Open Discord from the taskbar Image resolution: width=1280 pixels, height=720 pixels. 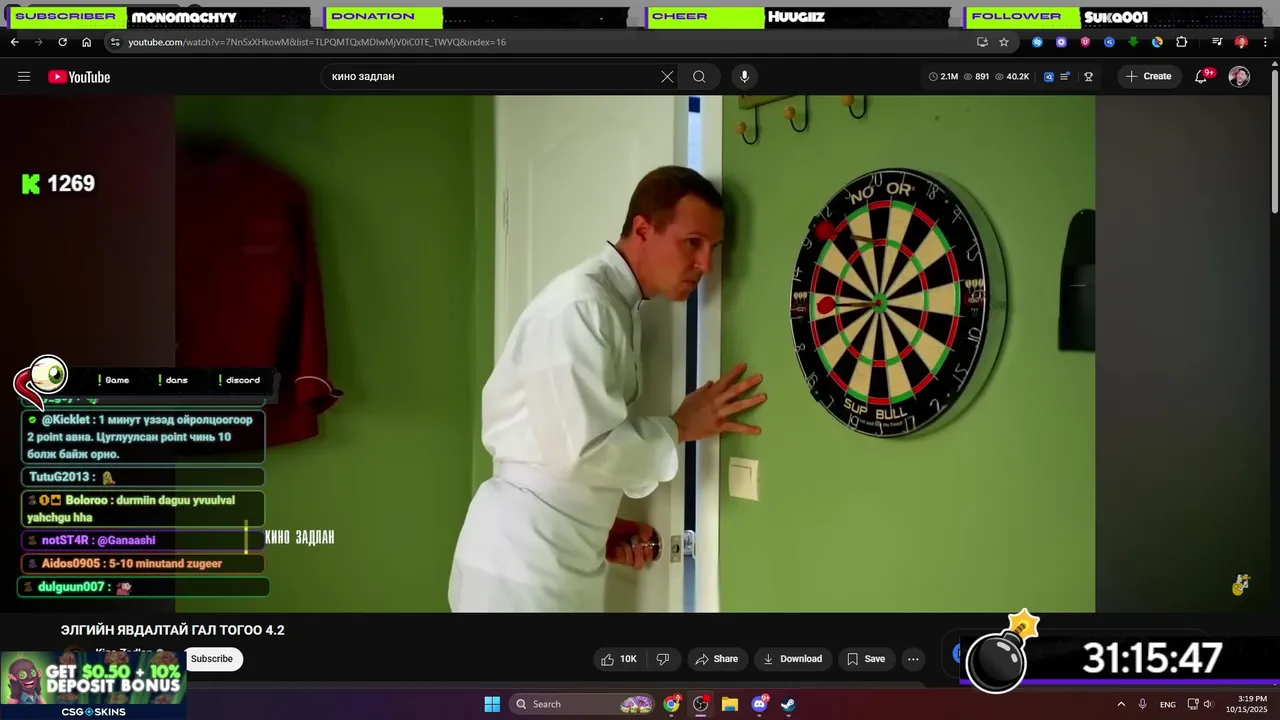[x=759, y=704]
